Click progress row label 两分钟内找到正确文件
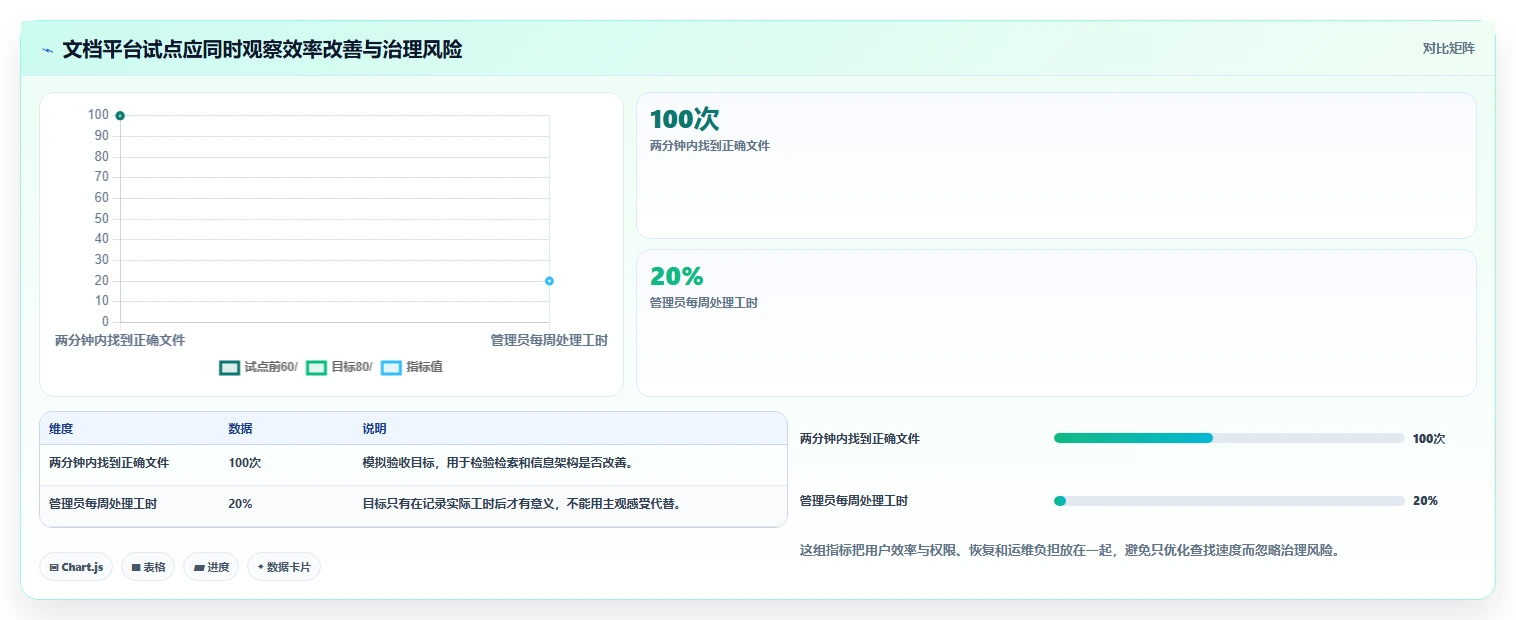This screenshot has height=620, width=1516. click(860, 439)
